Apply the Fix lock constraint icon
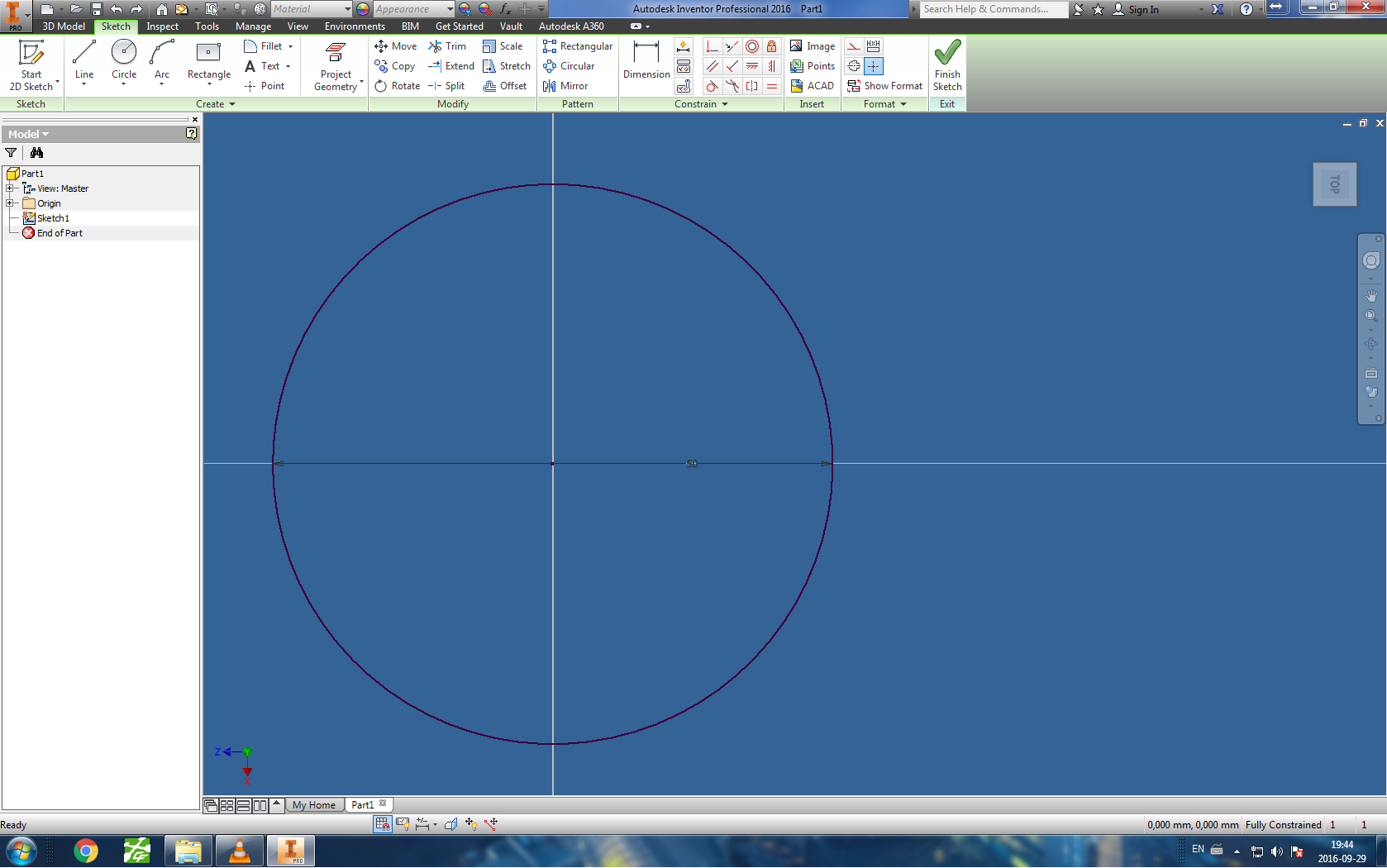The image size is (1387, 868). point(771,46)
